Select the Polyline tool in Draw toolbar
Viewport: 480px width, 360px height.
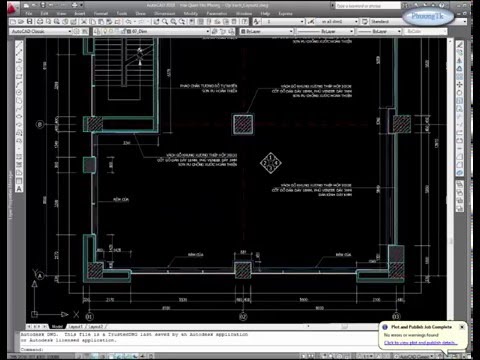coord(19,61)
